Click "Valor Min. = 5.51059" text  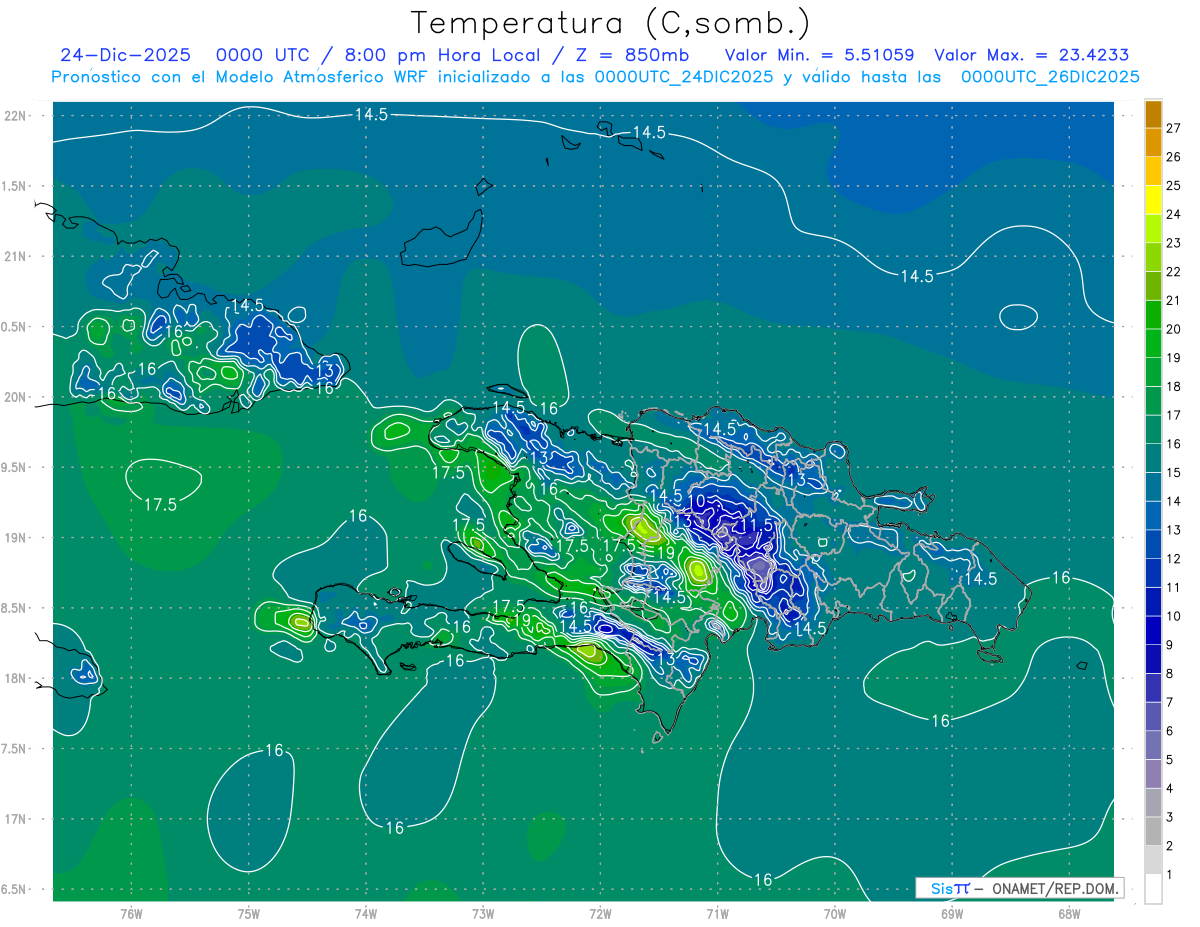819,56
